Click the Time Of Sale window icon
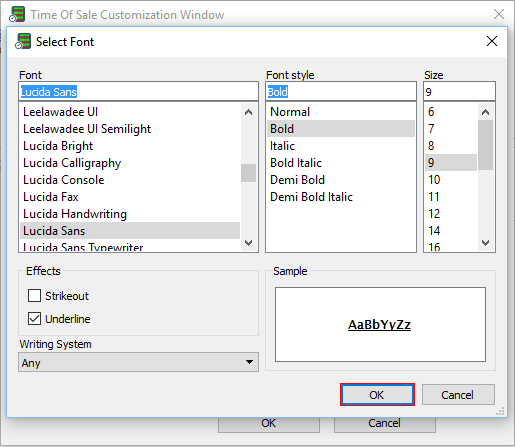This screenshot has height=447, width=515. pos(17,14)
